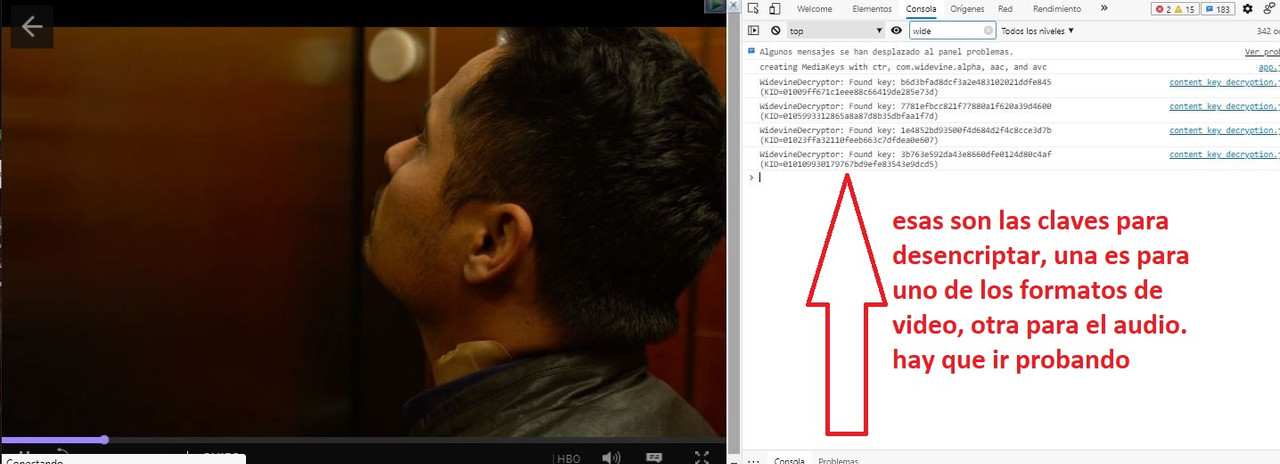Image resolution: width=1280 pixels, height=464 pixels.
Task: Open the Red tab
Action: coord(1005,9)
